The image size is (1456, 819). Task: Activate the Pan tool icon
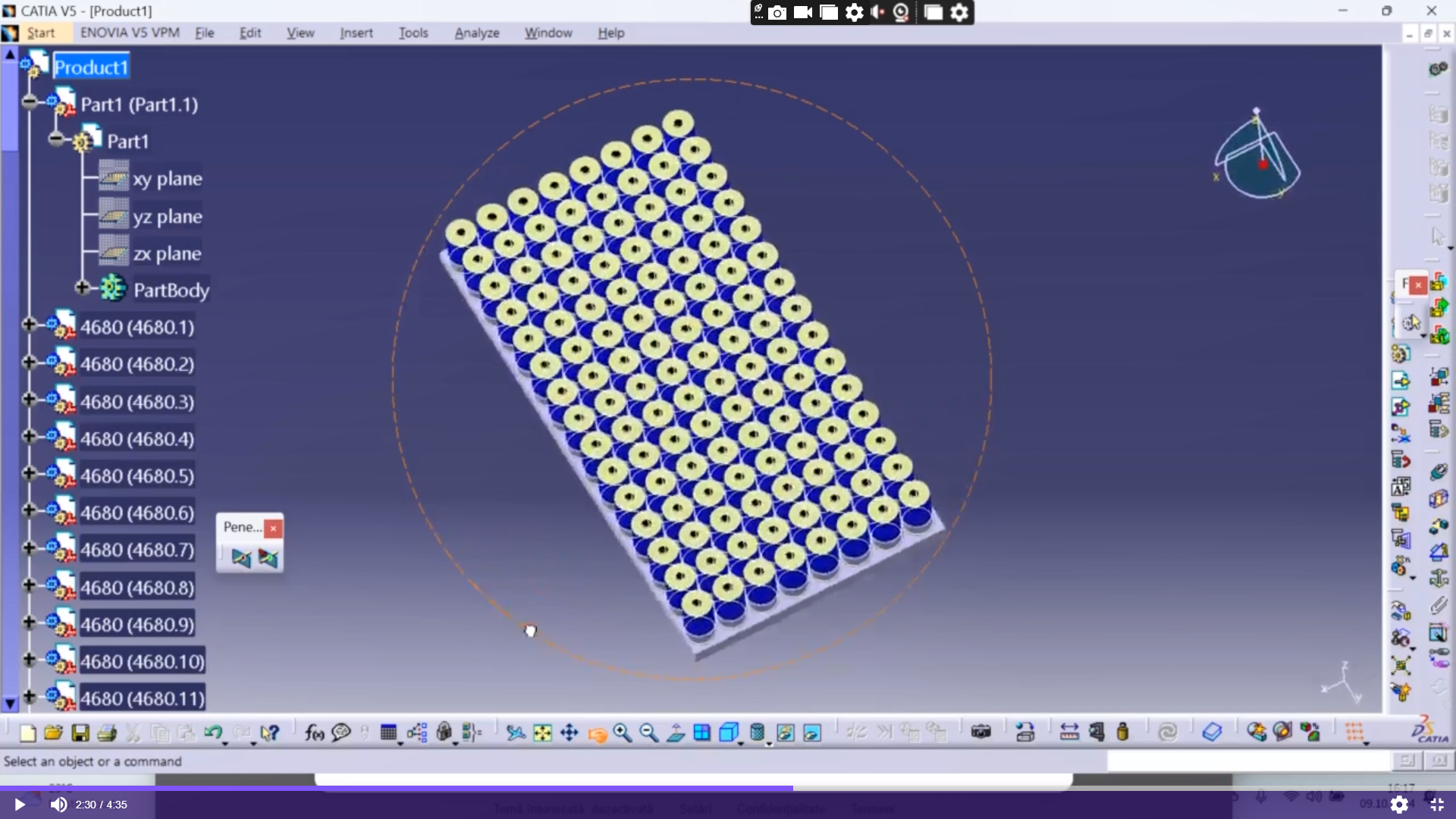[x=569, y=733]
